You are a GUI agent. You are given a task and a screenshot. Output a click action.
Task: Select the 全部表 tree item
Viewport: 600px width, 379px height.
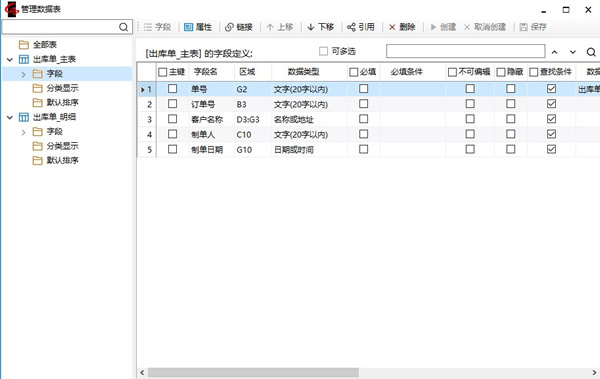44,45
